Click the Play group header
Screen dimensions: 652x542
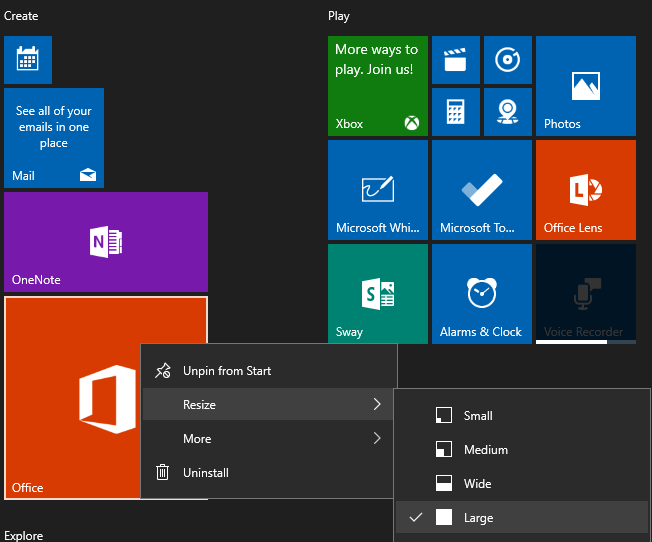[x=339, y=16]
